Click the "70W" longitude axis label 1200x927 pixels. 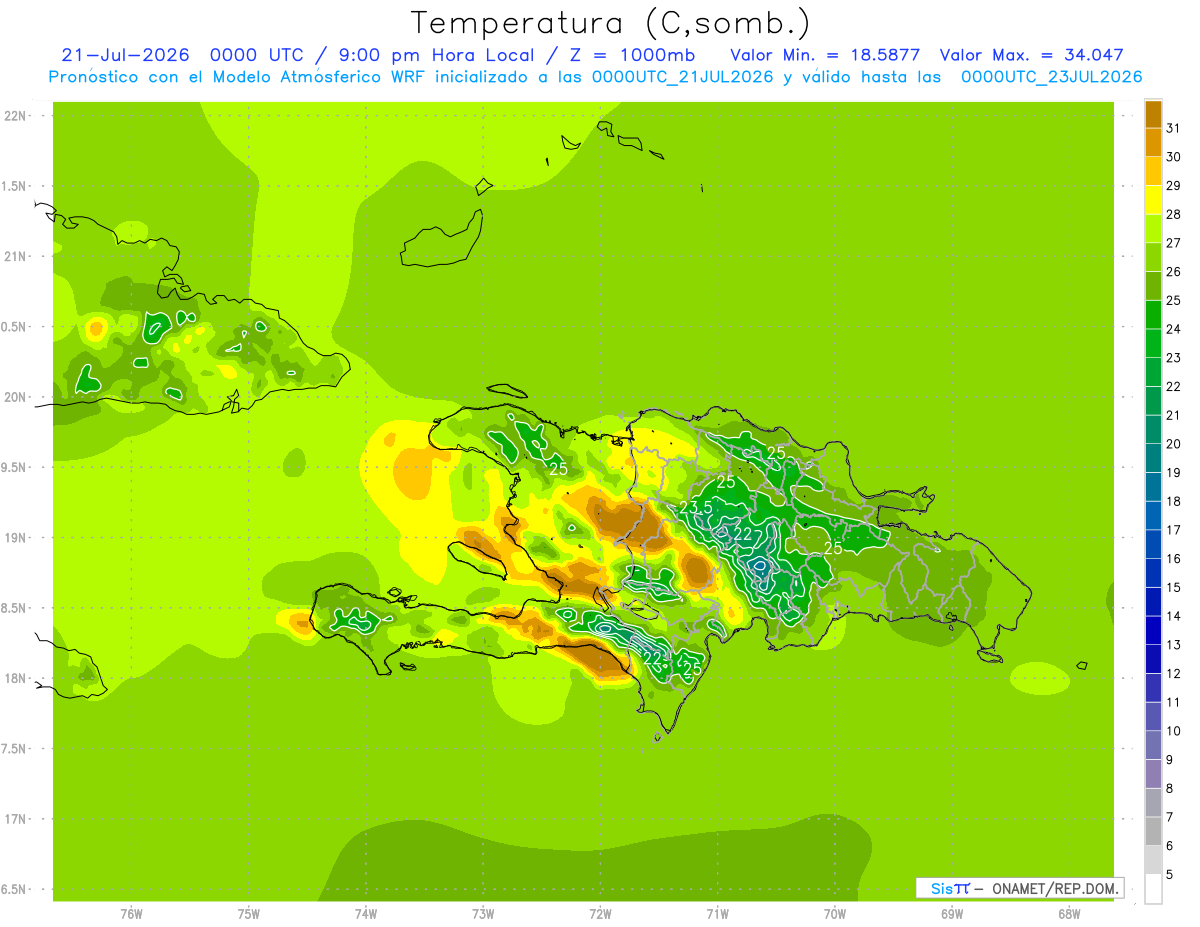[835, 913]
